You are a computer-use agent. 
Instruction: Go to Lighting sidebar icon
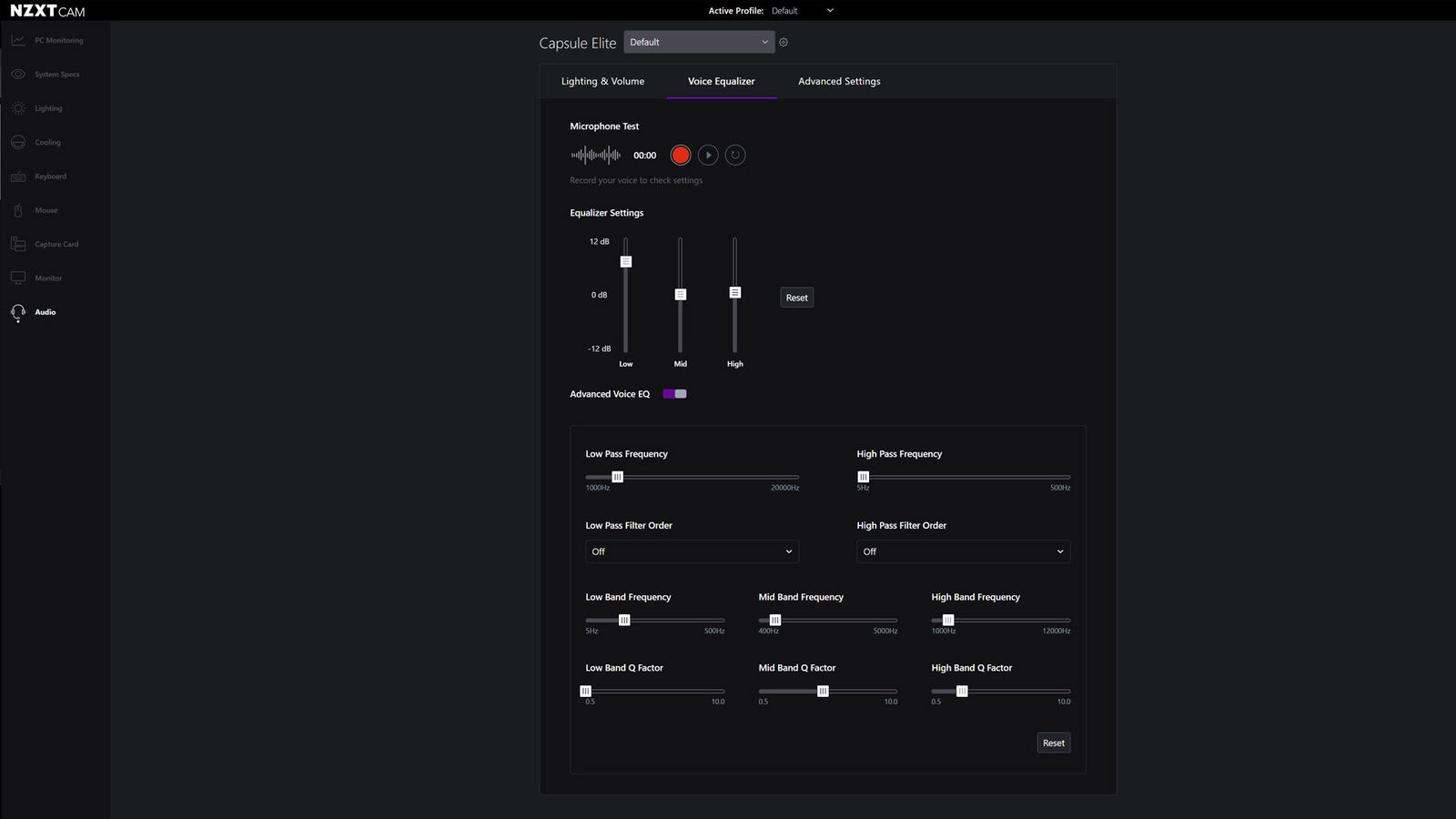(18, 108)
